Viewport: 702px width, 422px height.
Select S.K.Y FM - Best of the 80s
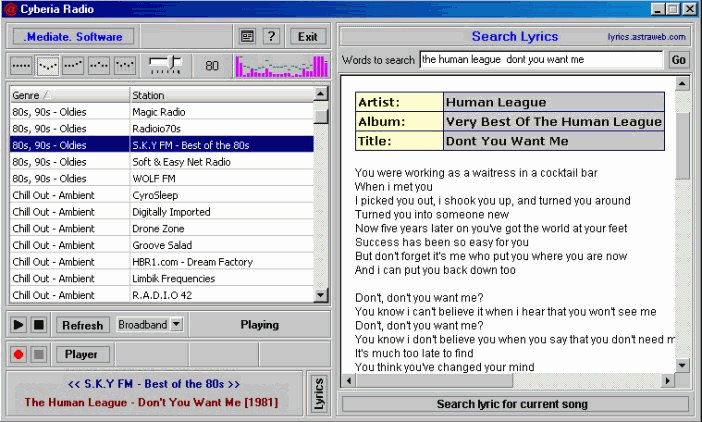[162, 145]
